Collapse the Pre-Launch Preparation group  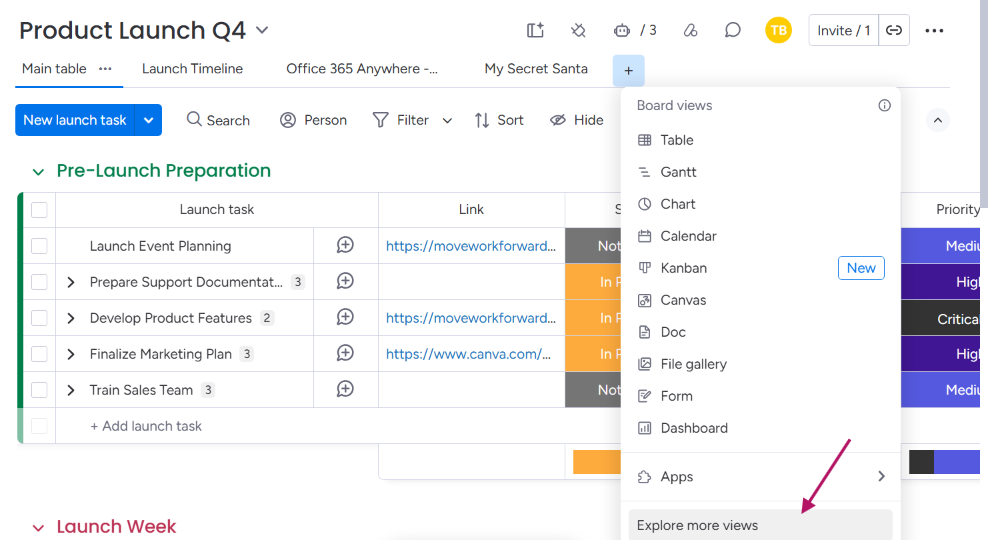tap(38, 171)
